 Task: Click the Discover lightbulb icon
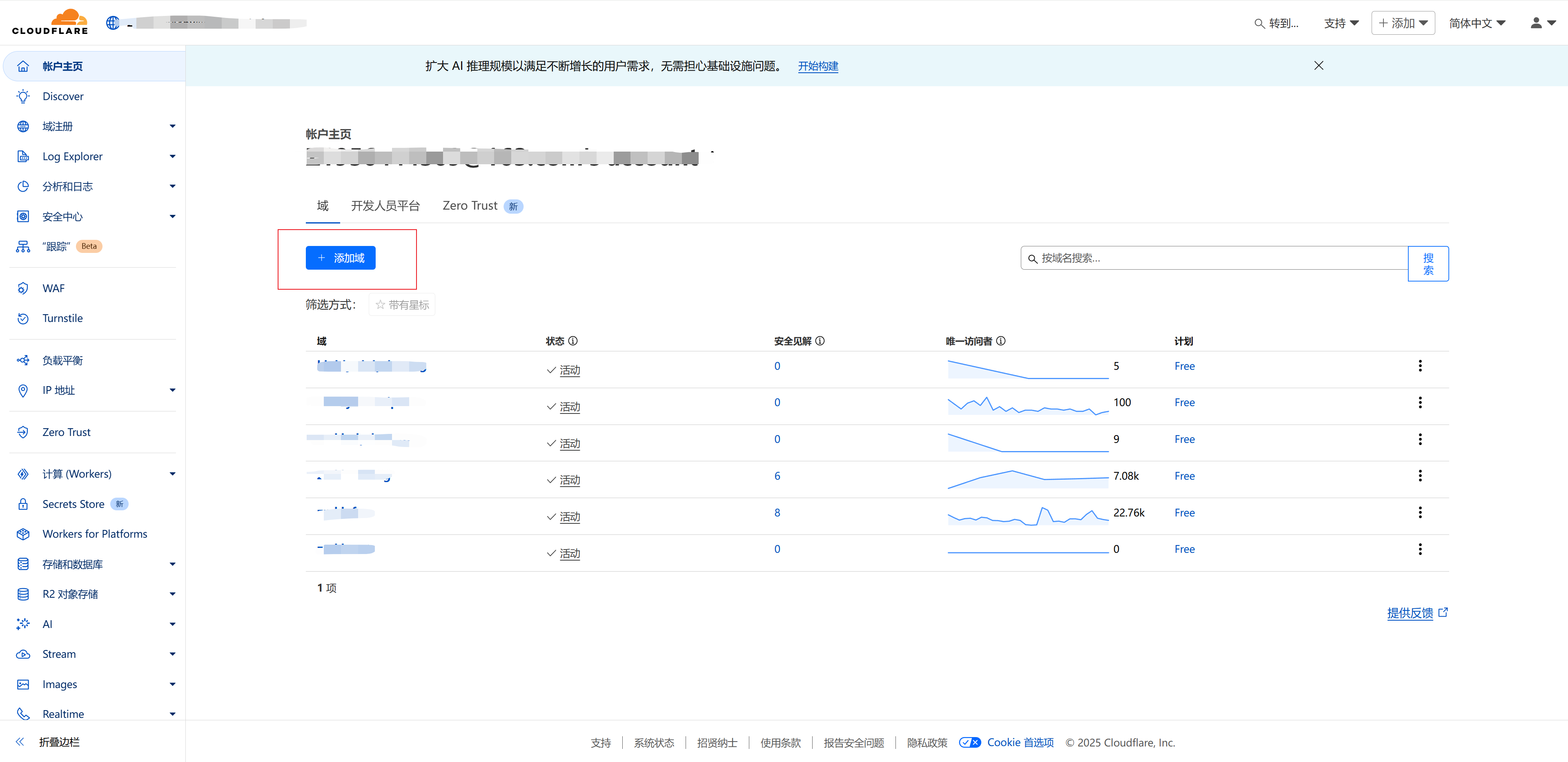click(23, 96)
